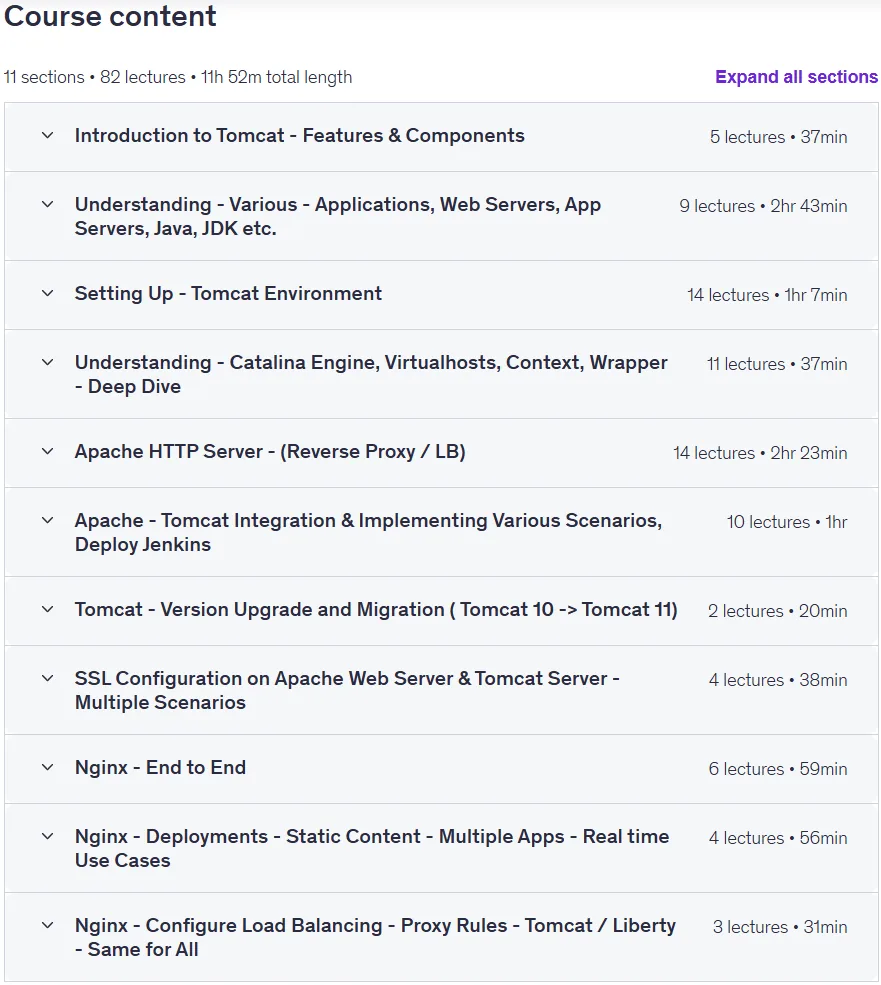Expand the Tomcat Version Upgrade chevron
881x985 pixels.
point(48,609)
